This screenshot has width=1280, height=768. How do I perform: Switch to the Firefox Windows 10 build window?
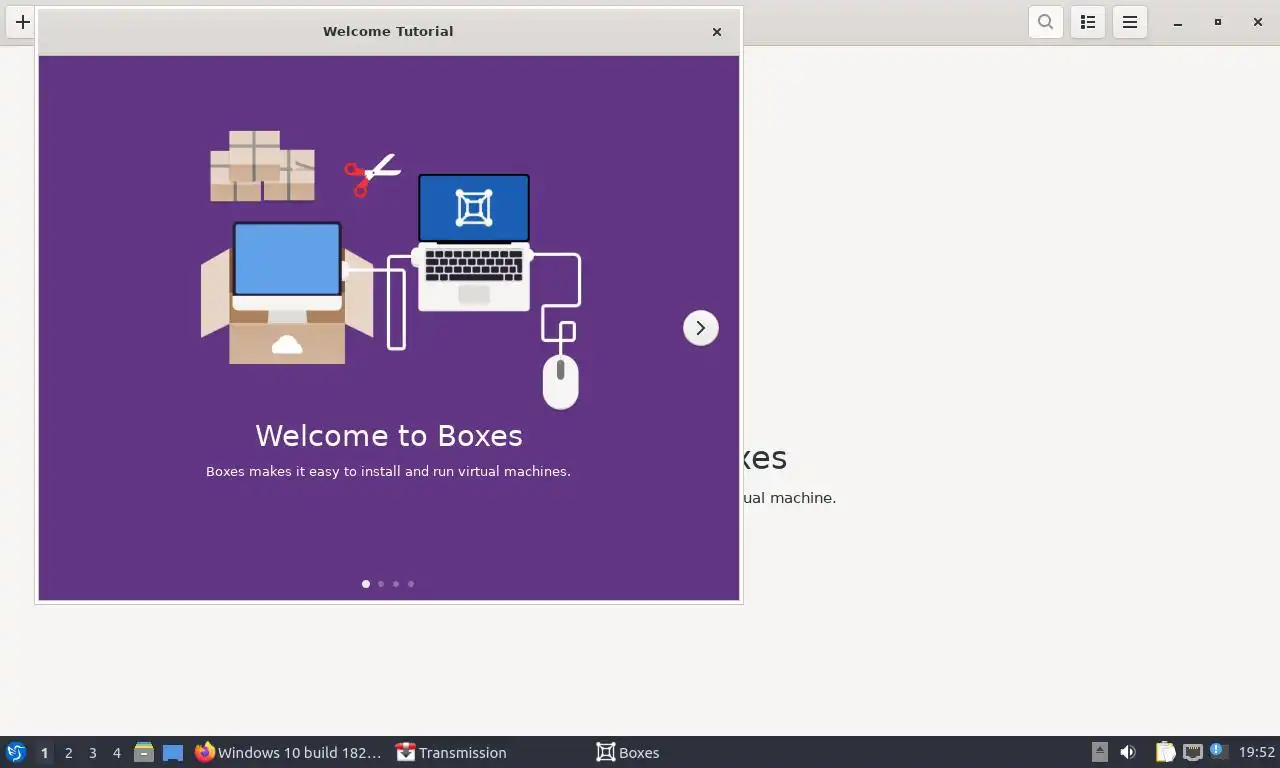288,752
